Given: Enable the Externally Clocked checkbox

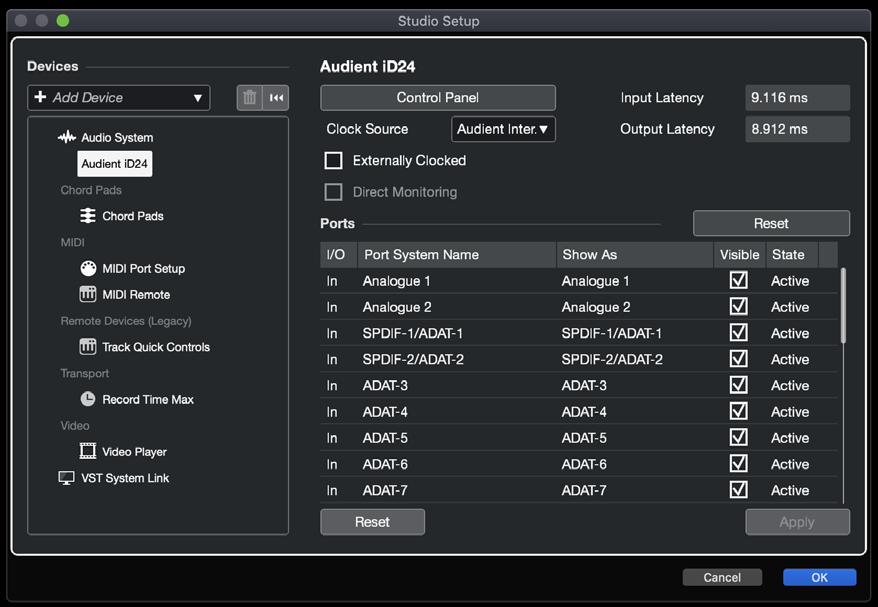Looking at the screenshot, I should tap(334, 161).
